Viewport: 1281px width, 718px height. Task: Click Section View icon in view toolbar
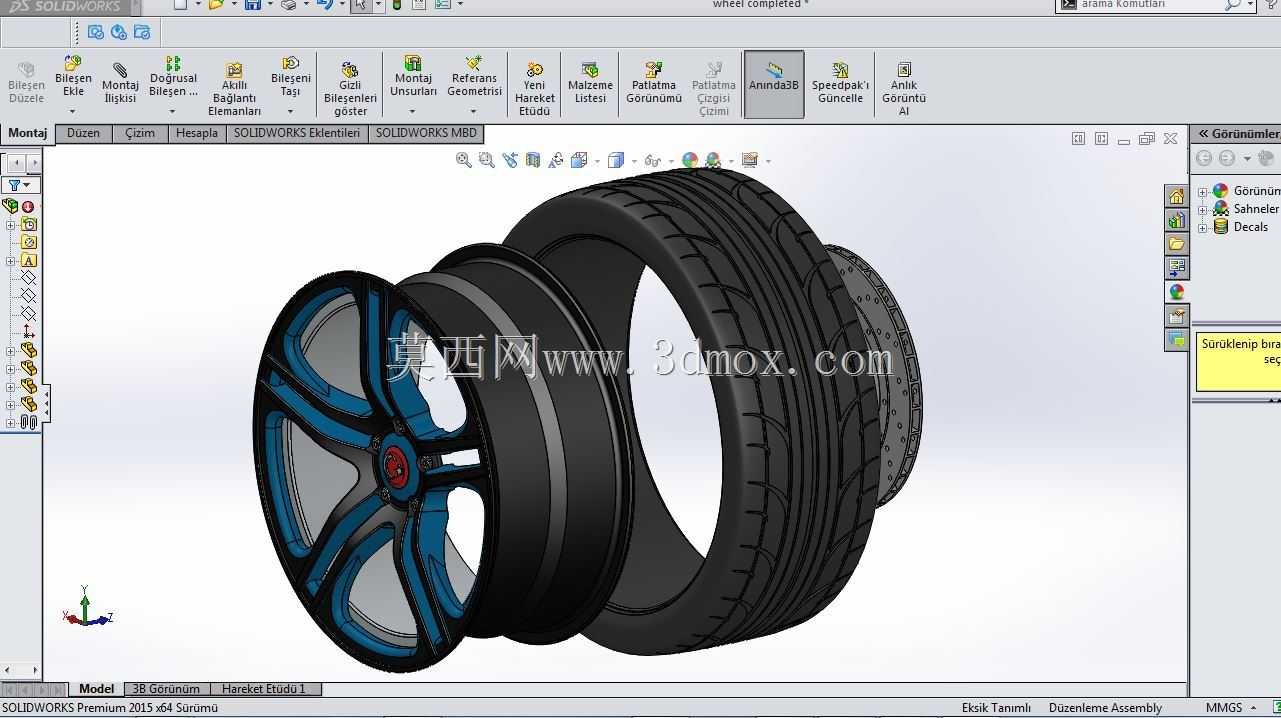(x=533, y=160)
